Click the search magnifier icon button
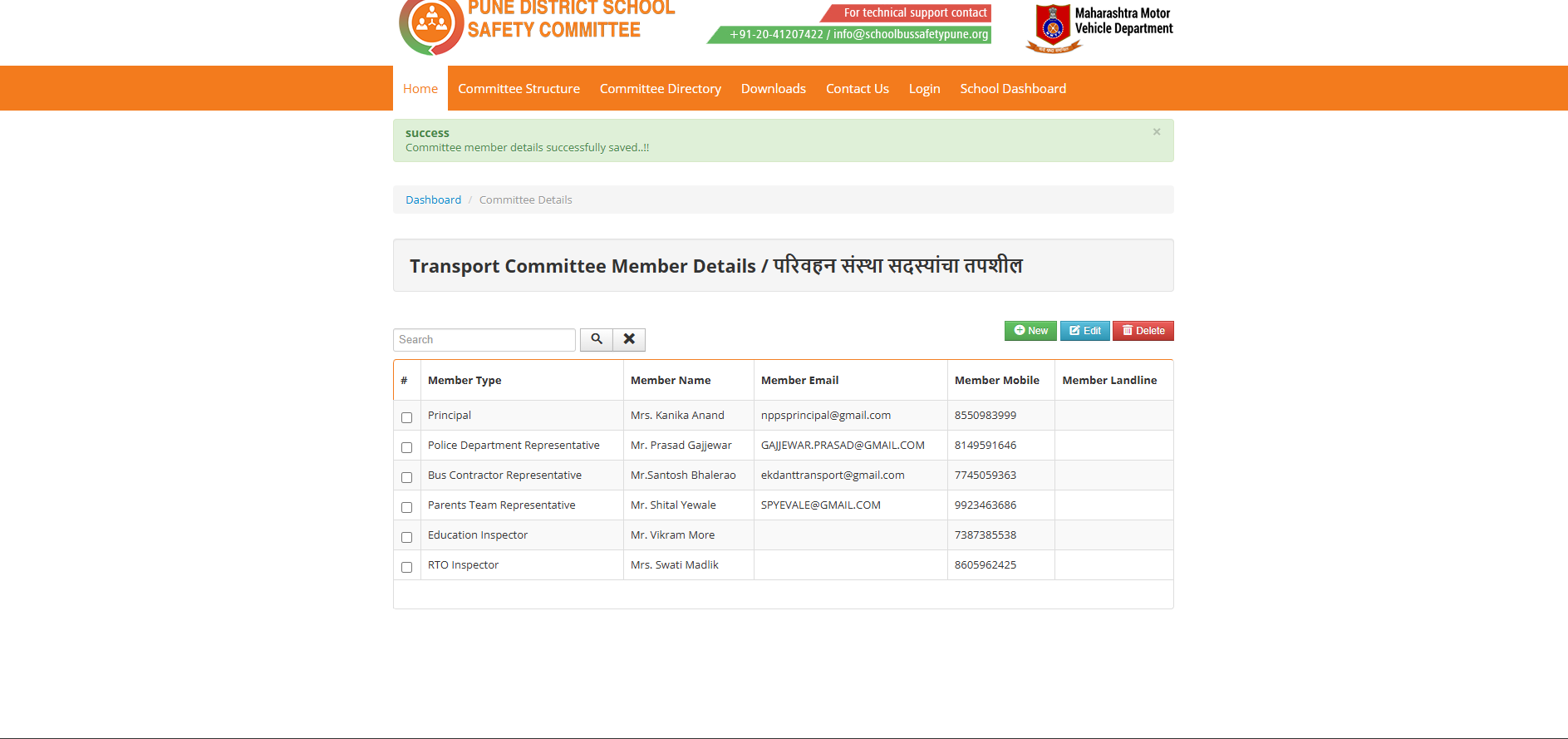The image size is (1568, 739). point(597,339)
